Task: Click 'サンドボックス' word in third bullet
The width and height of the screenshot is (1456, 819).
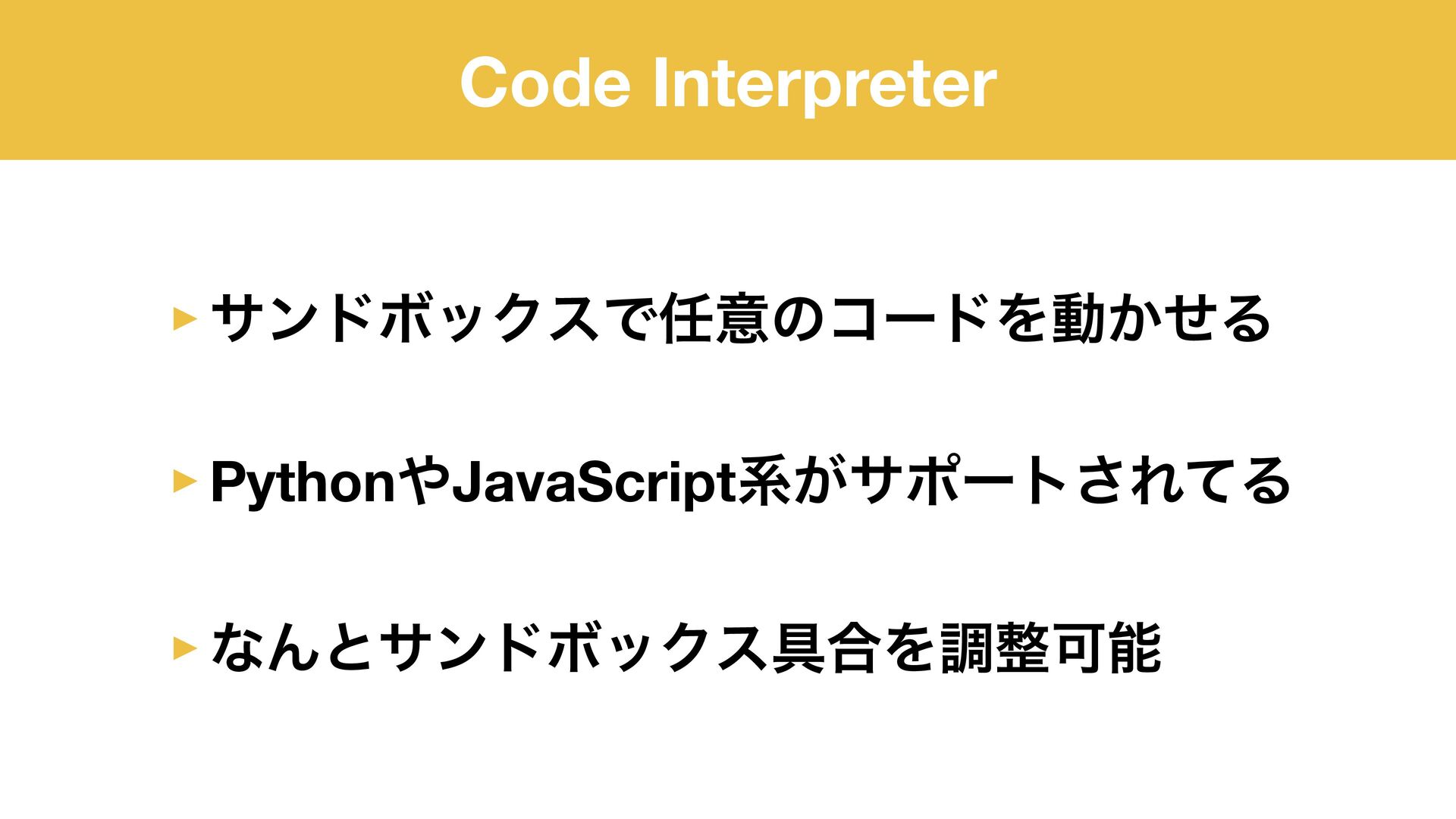Action: pyautogui.click(x=573, y=648)
